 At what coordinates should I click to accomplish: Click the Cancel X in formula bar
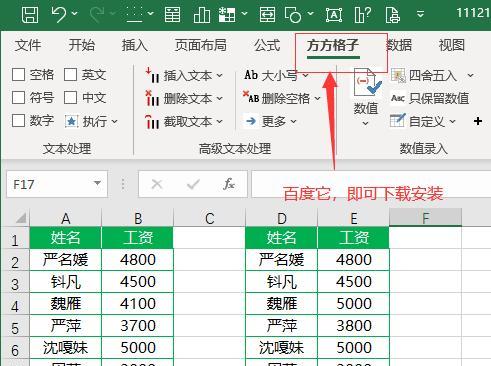(157, 184)
